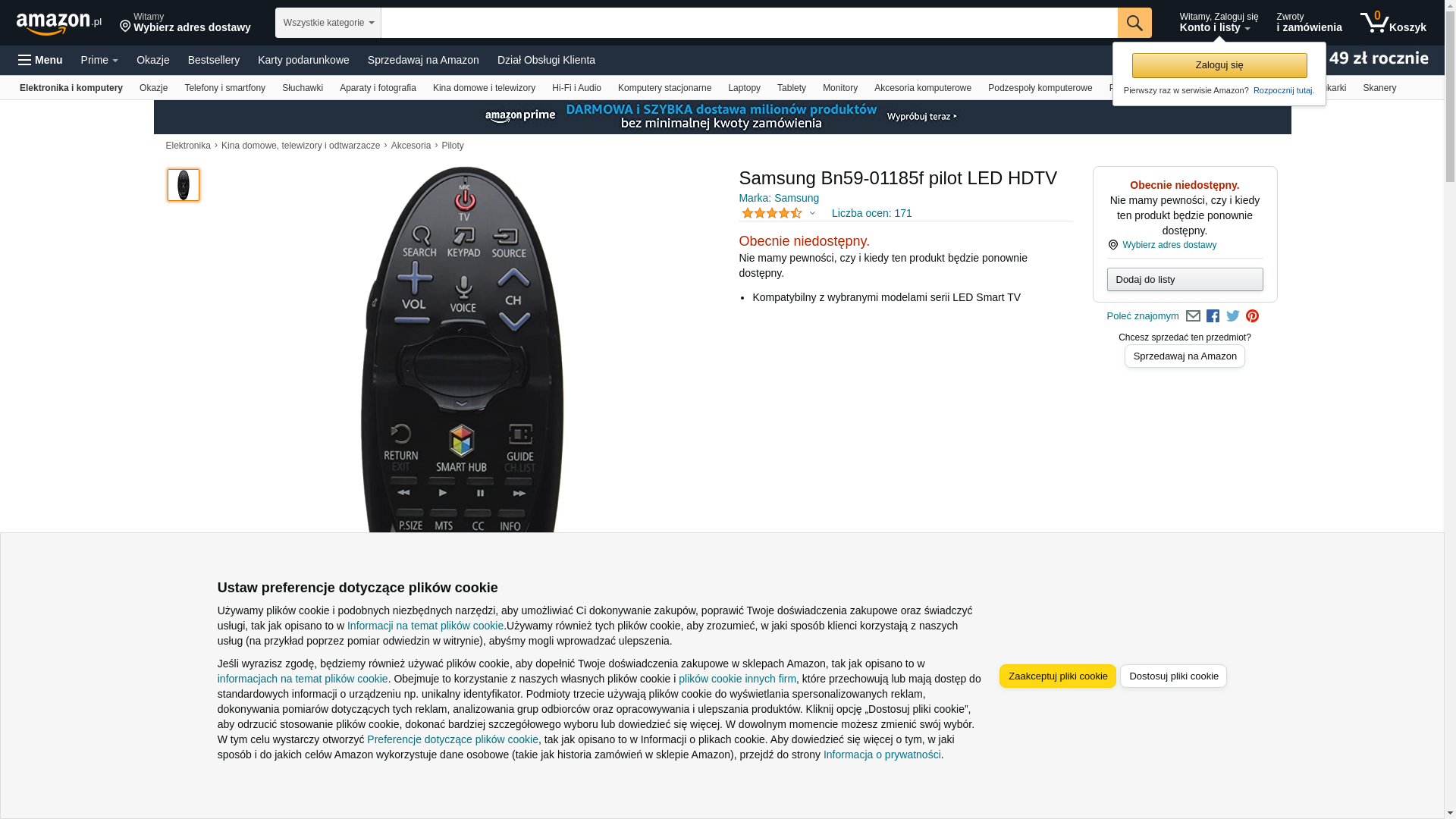Select Laptopy category tab
This screenshot has height=819, width=1456.
coord(744,88)
